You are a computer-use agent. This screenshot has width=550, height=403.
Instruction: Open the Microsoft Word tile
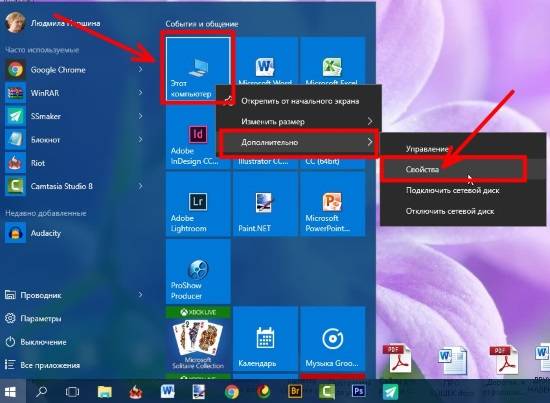(265, 61)
